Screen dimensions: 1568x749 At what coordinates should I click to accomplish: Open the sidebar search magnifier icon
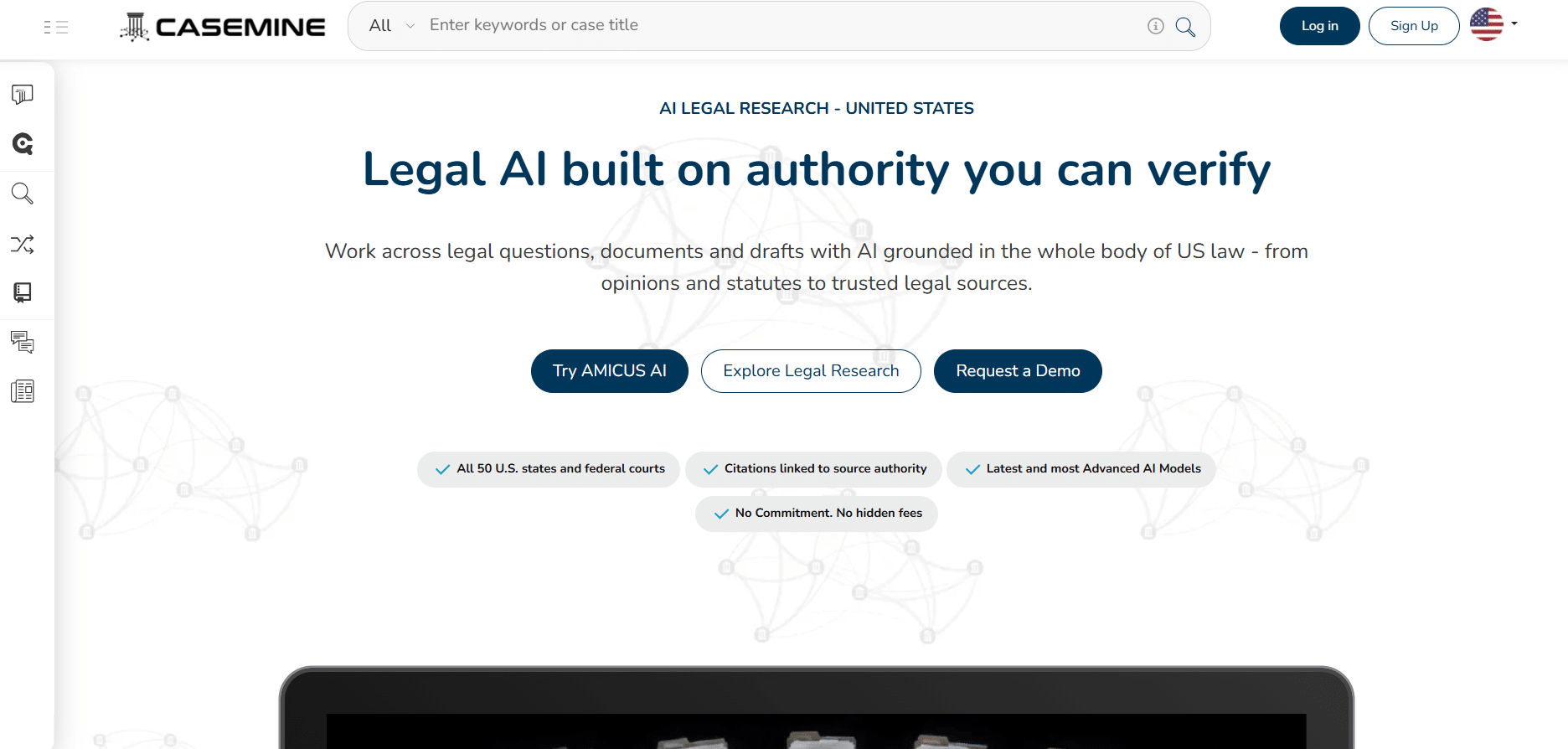(x=23, y=194)
